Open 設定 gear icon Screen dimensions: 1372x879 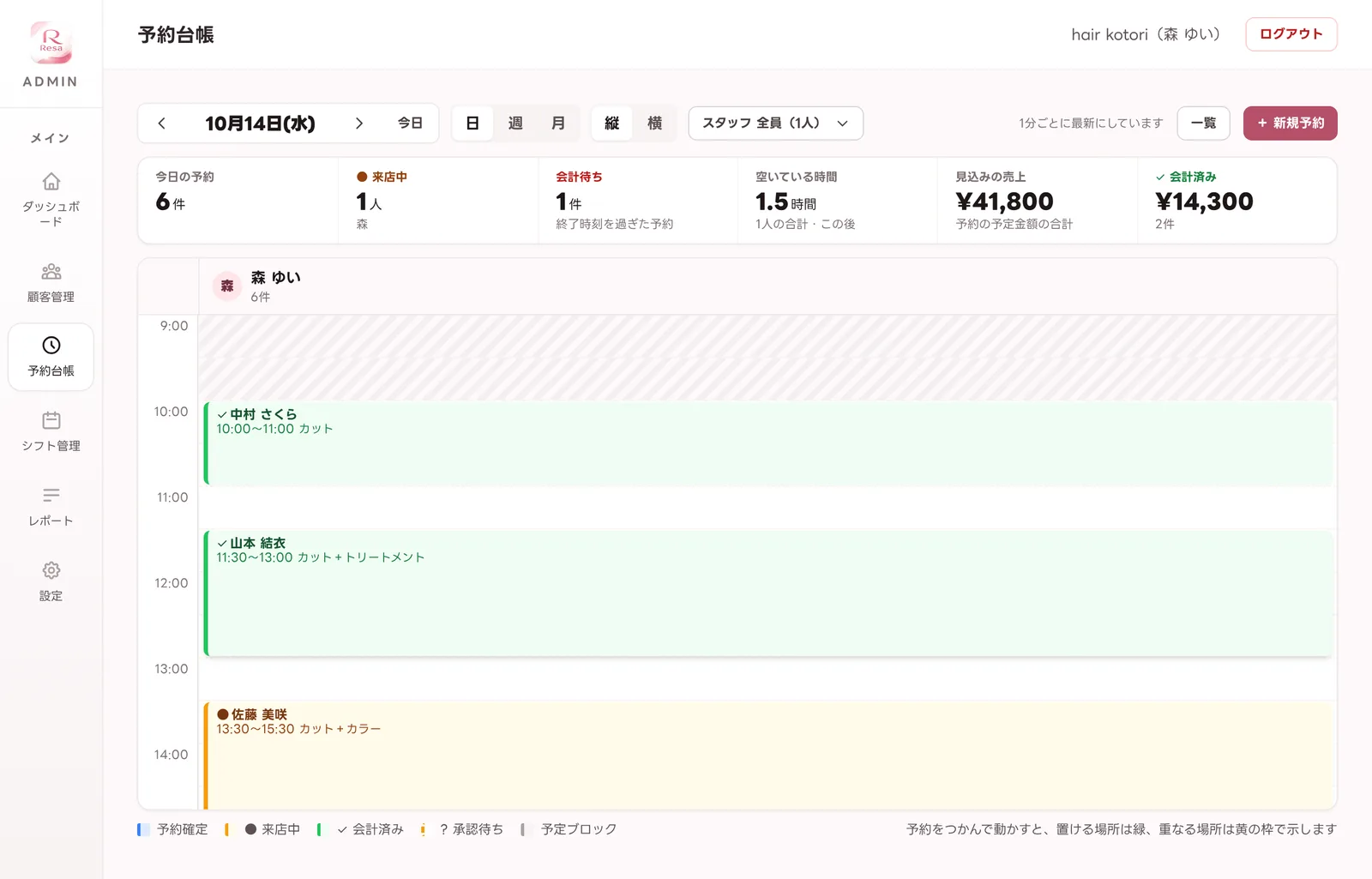pos(51,570)
